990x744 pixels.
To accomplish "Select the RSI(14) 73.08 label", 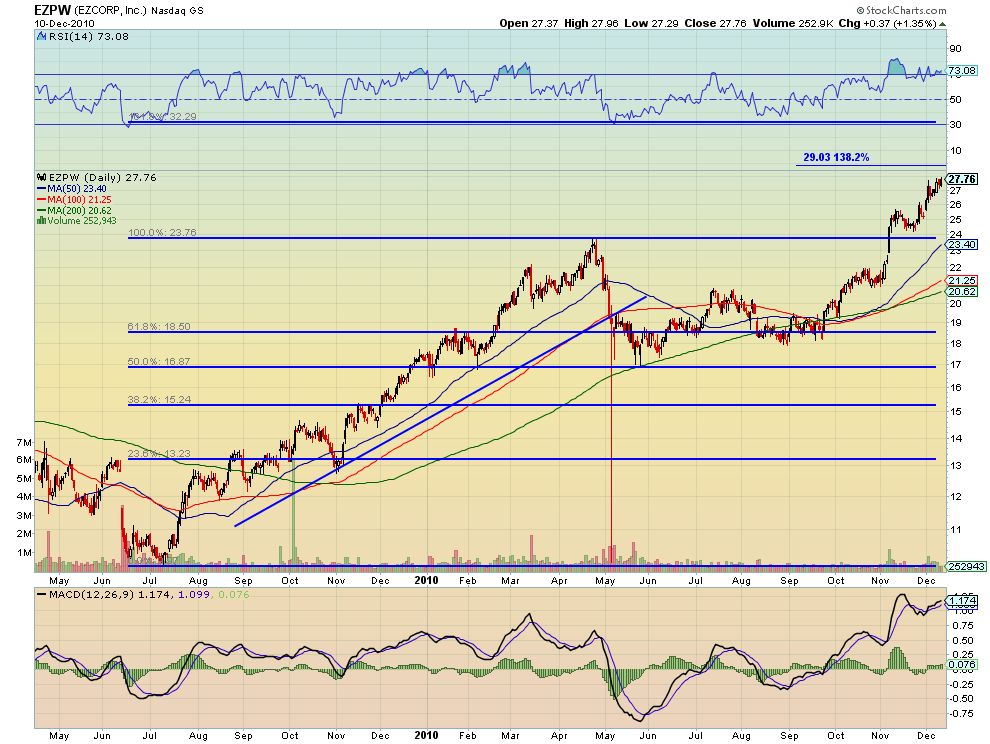I will click(88, 37).
